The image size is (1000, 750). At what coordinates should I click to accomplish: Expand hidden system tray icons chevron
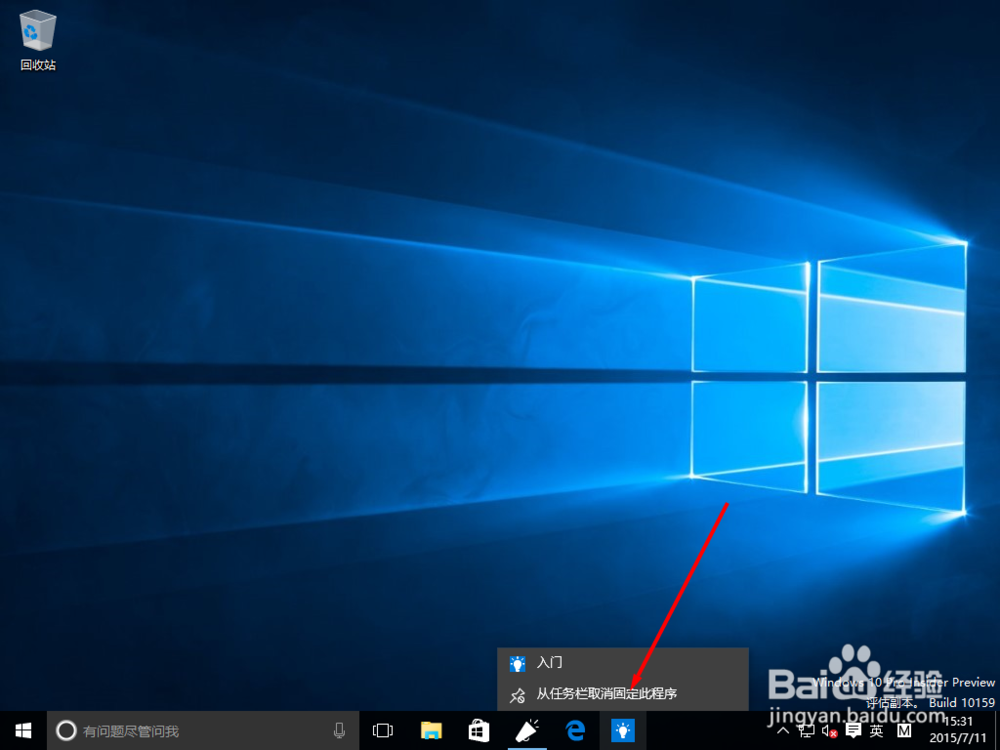[784, 731]
